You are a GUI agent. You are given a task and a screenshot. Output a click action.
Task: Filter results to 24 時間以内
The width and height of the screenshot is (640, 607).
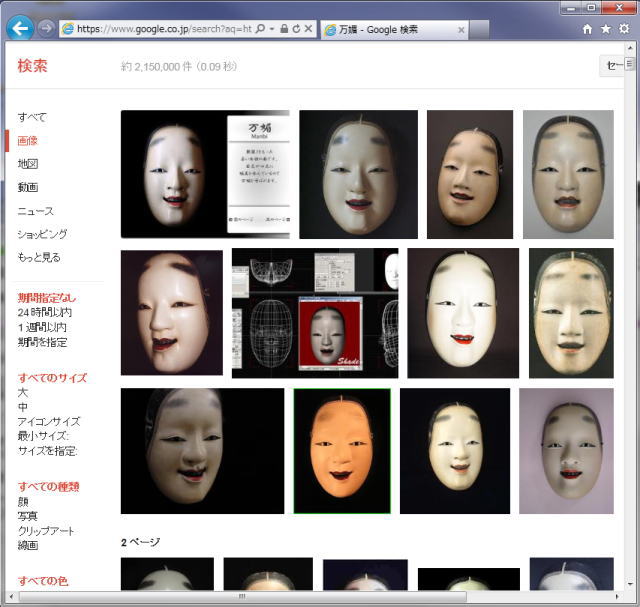pyautogui.click(x=44, y=312)
